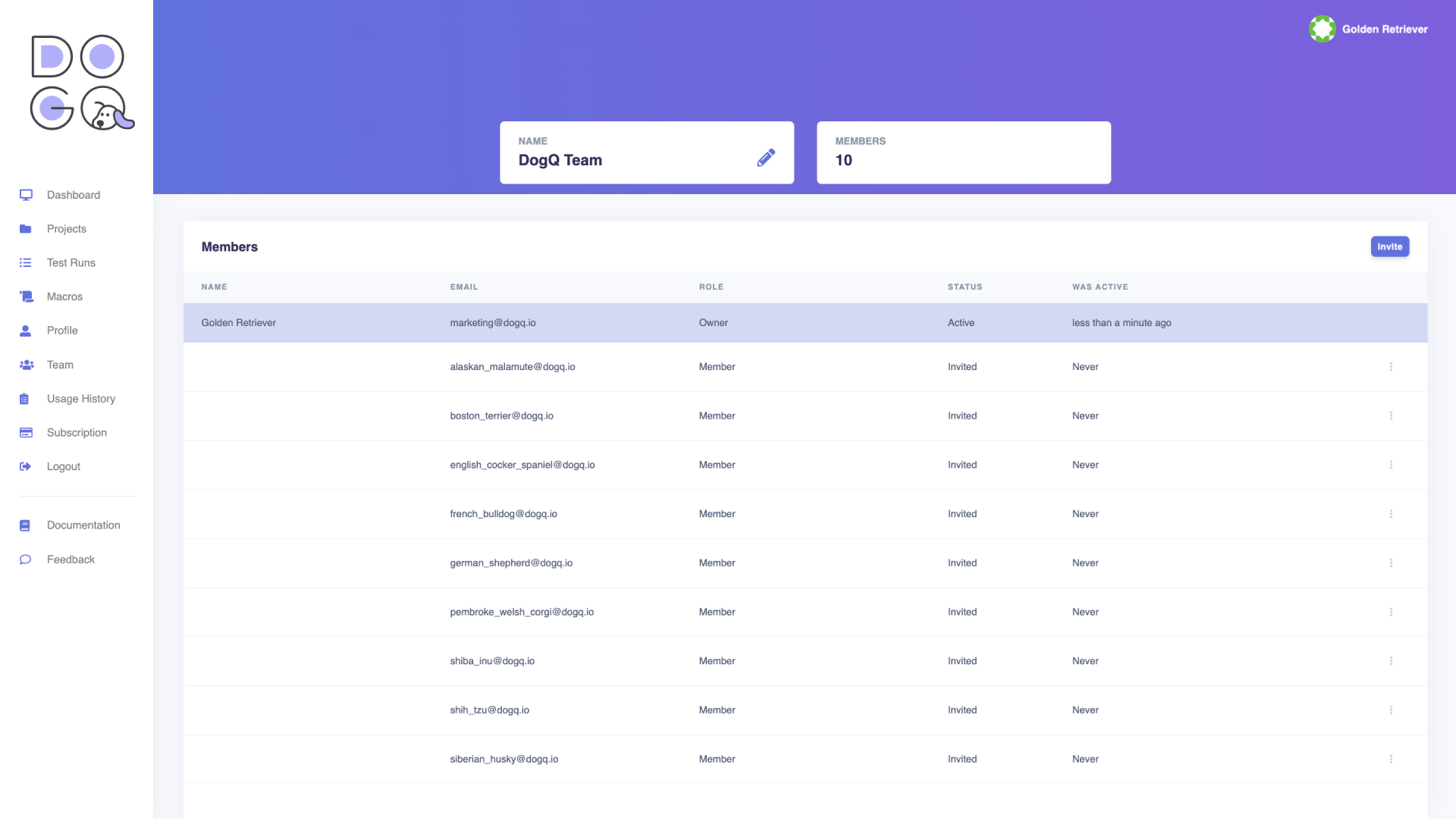Expand options menu for french_bulldog@dogq.io

coord(1391,513)
